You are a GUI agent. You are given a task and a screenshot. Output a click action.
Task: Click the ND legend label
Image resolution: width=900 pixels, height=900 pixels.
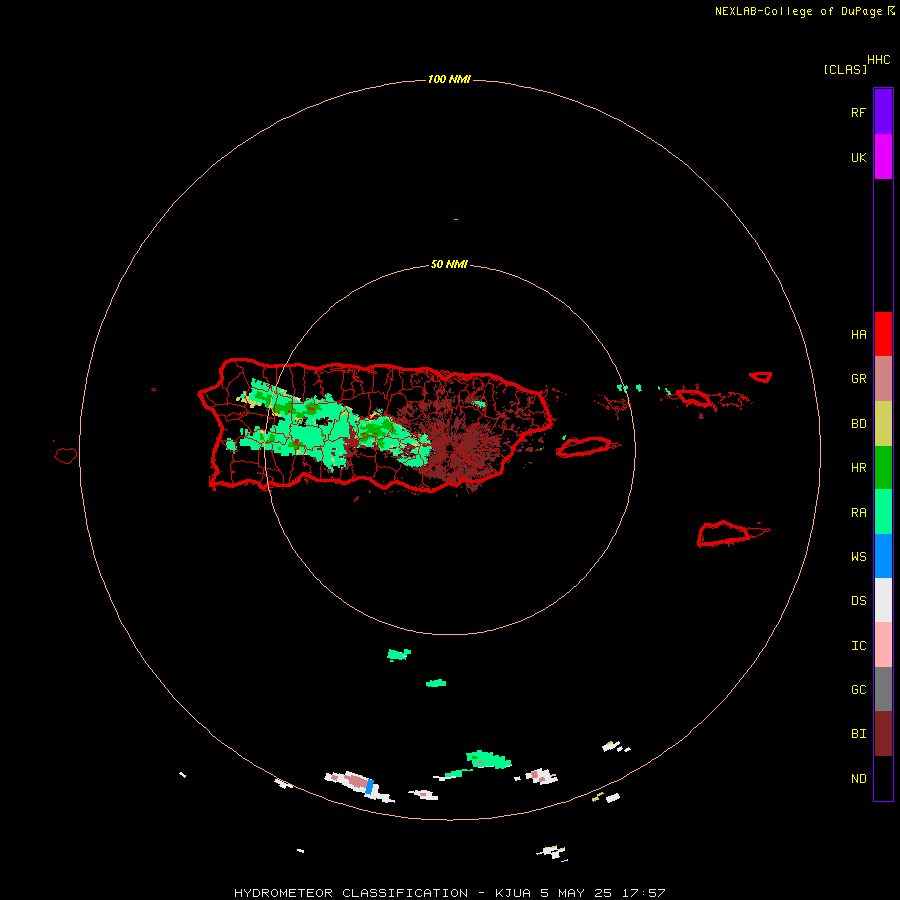[x=858, y=778]
